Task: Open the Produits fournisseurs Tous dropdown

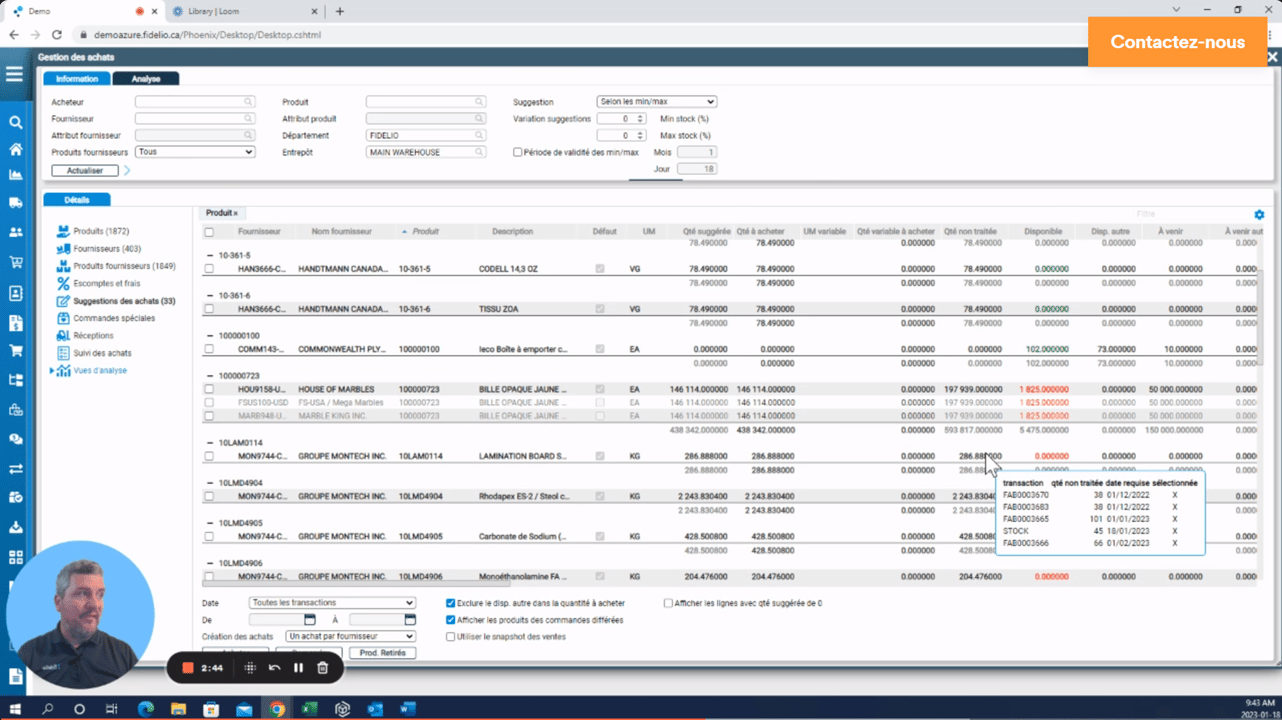Action: coord(195,152)
